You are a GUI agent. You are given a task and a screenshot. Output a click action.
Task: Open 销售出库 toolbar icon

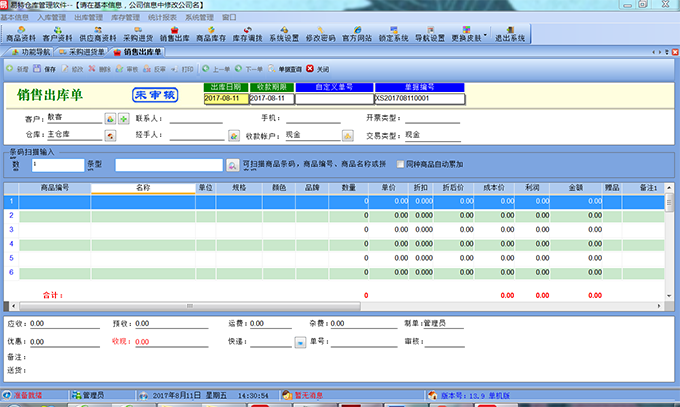tap(174, 34)
